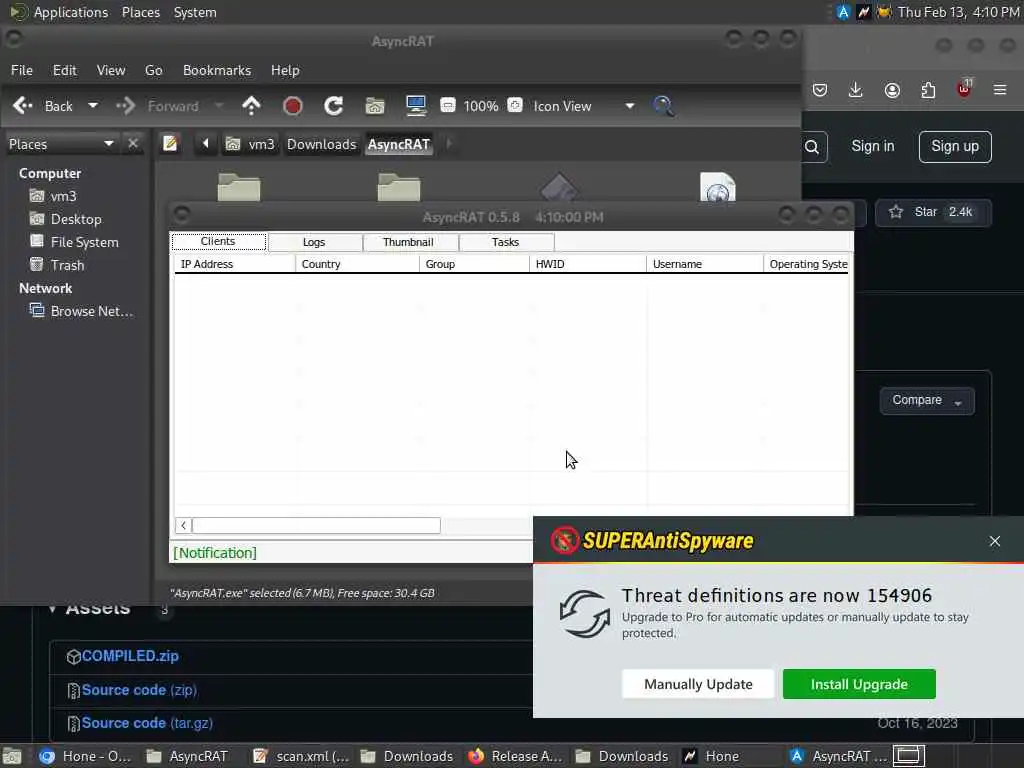Viewport: 1024px width, 768px height.
Task: Open the Source code (tar.gz) link
Action: (147, 723)
